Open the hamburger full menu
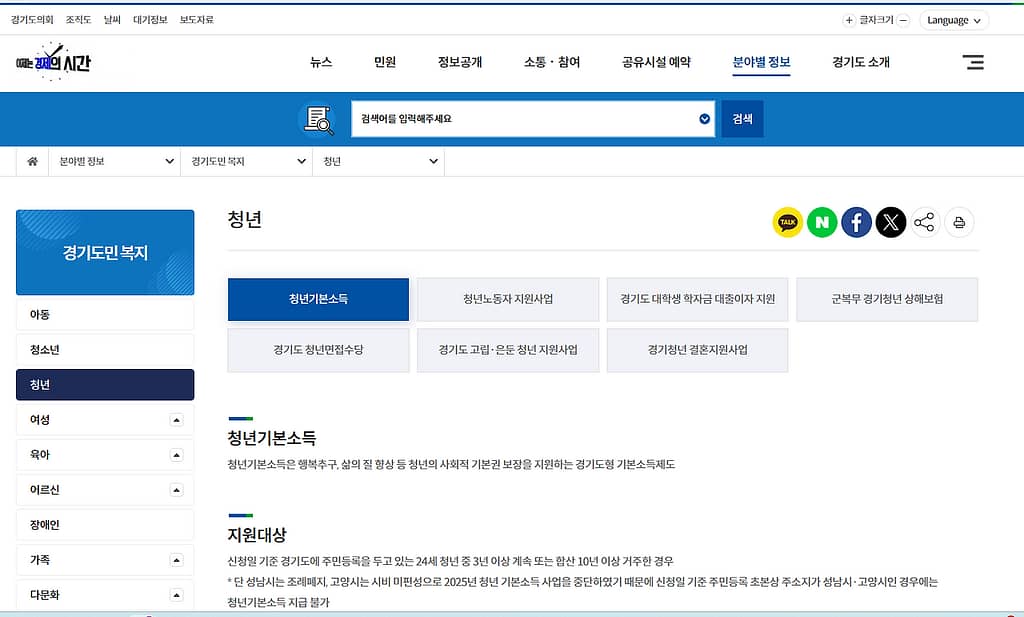Screen dimensions: 1024x617 [x=973, y=62]
